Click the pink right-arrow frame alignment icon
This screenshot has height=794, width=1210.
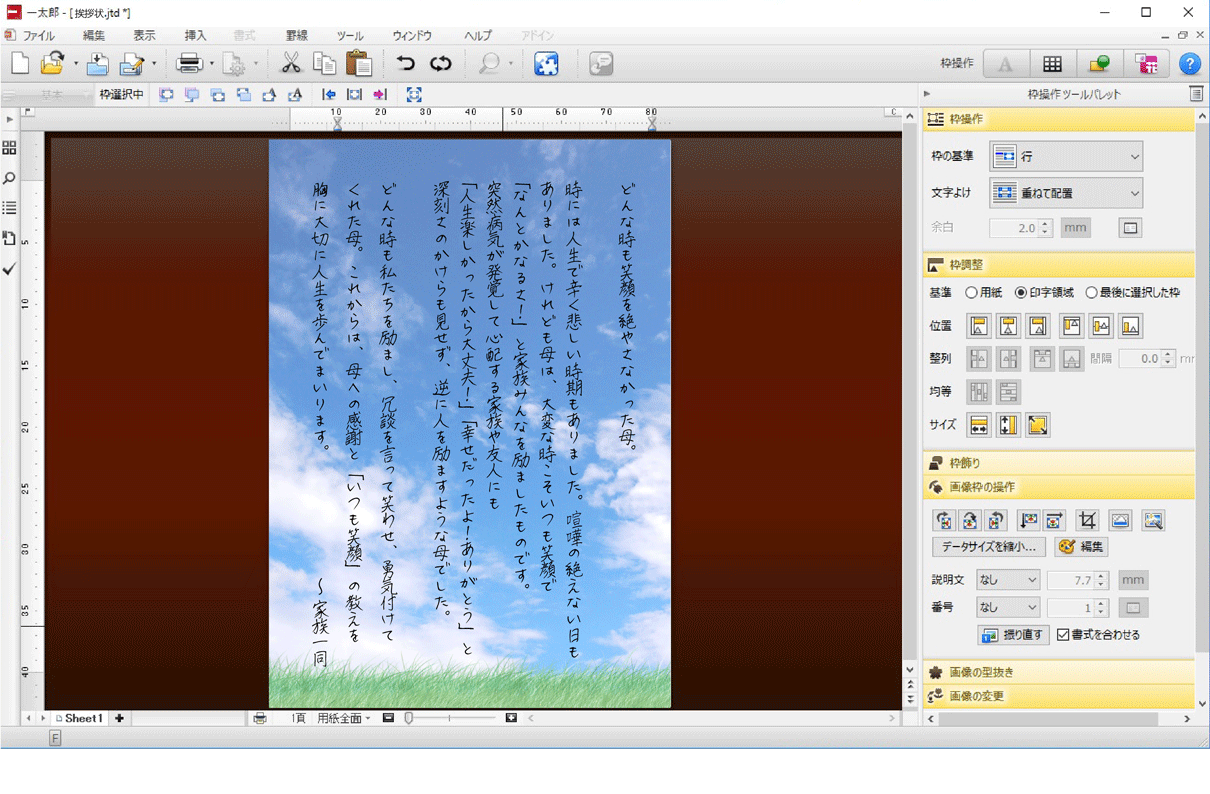point(380,95)
